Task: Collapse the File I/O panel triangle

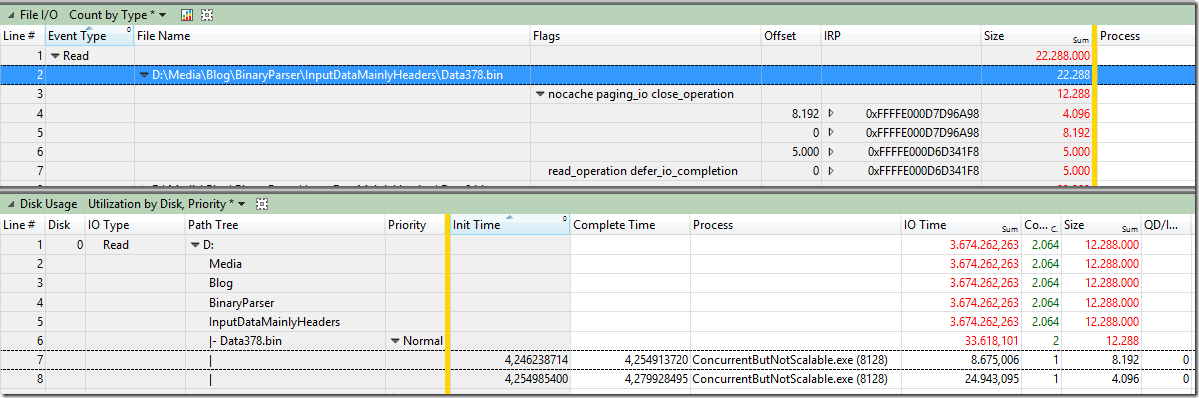Action: coord(10,15)
